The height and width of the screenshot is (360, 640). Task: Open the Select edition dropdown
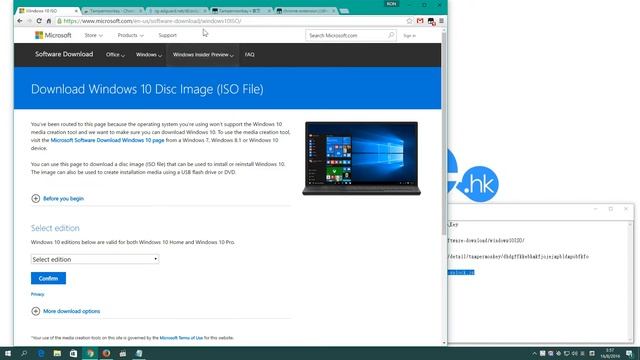coord(95,259)
